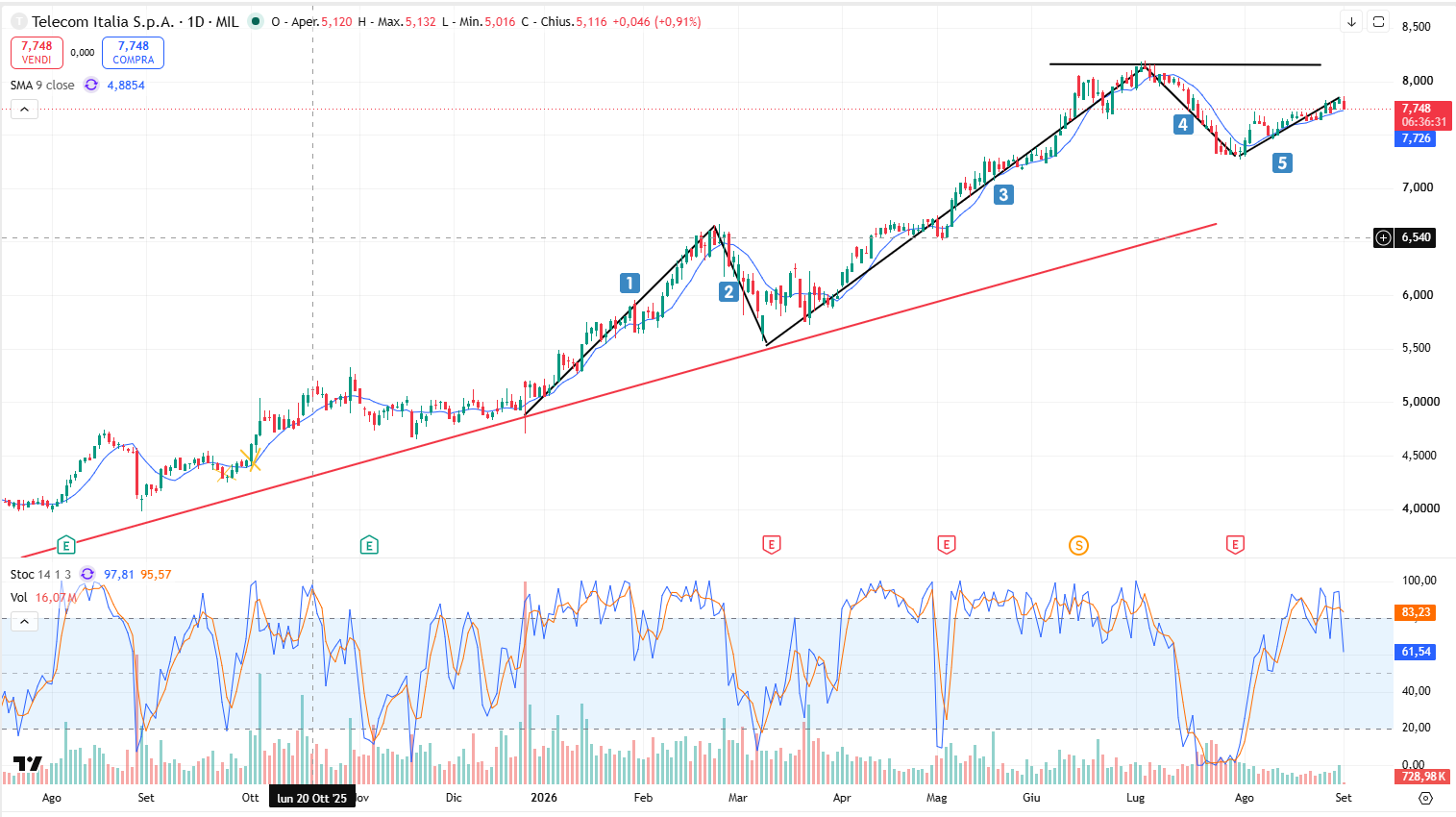Click the Telecom Italia S.p.A. symbol title

[103, 21]
